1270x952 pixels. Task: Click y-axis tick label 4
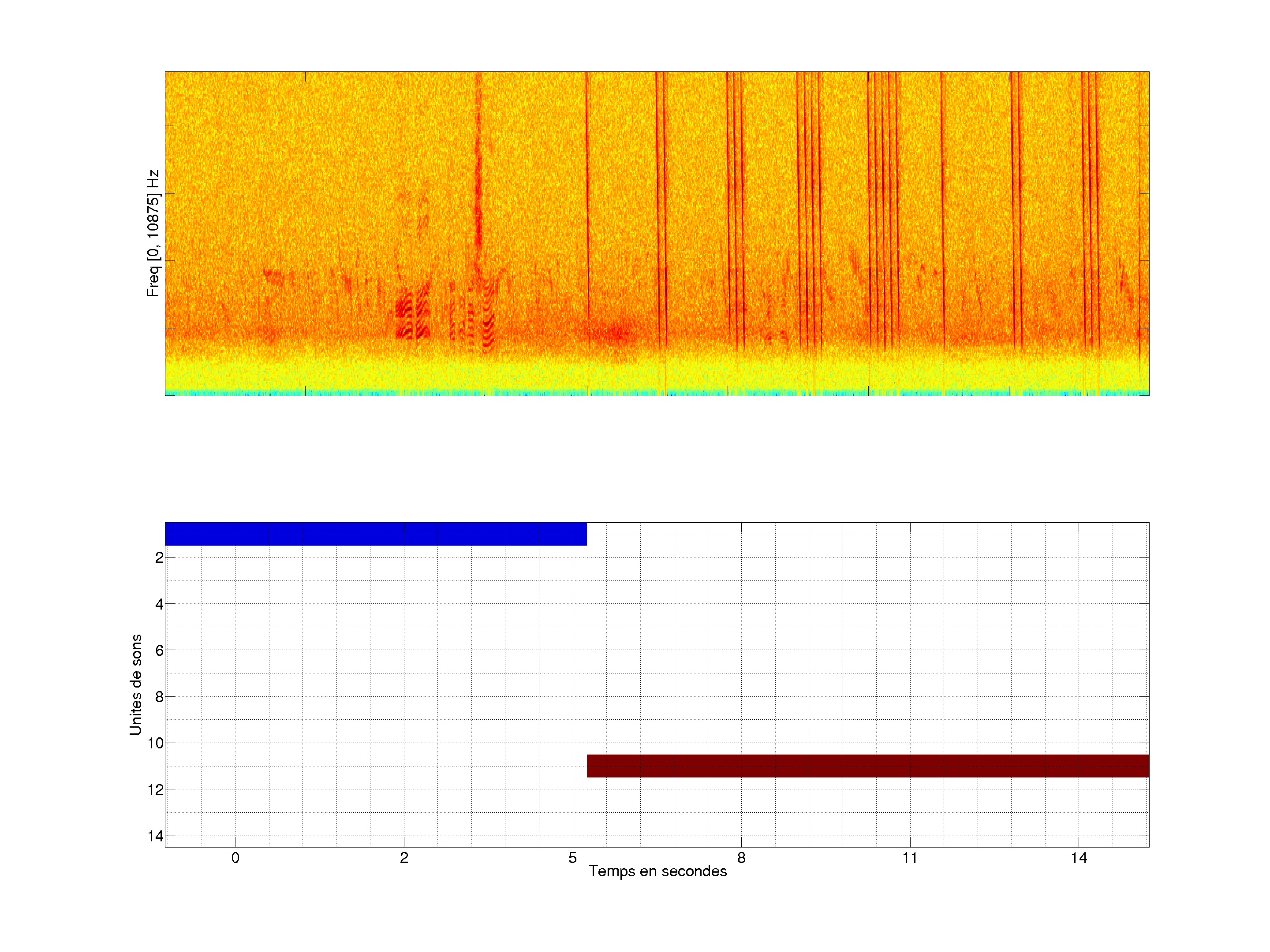(159, 604)
